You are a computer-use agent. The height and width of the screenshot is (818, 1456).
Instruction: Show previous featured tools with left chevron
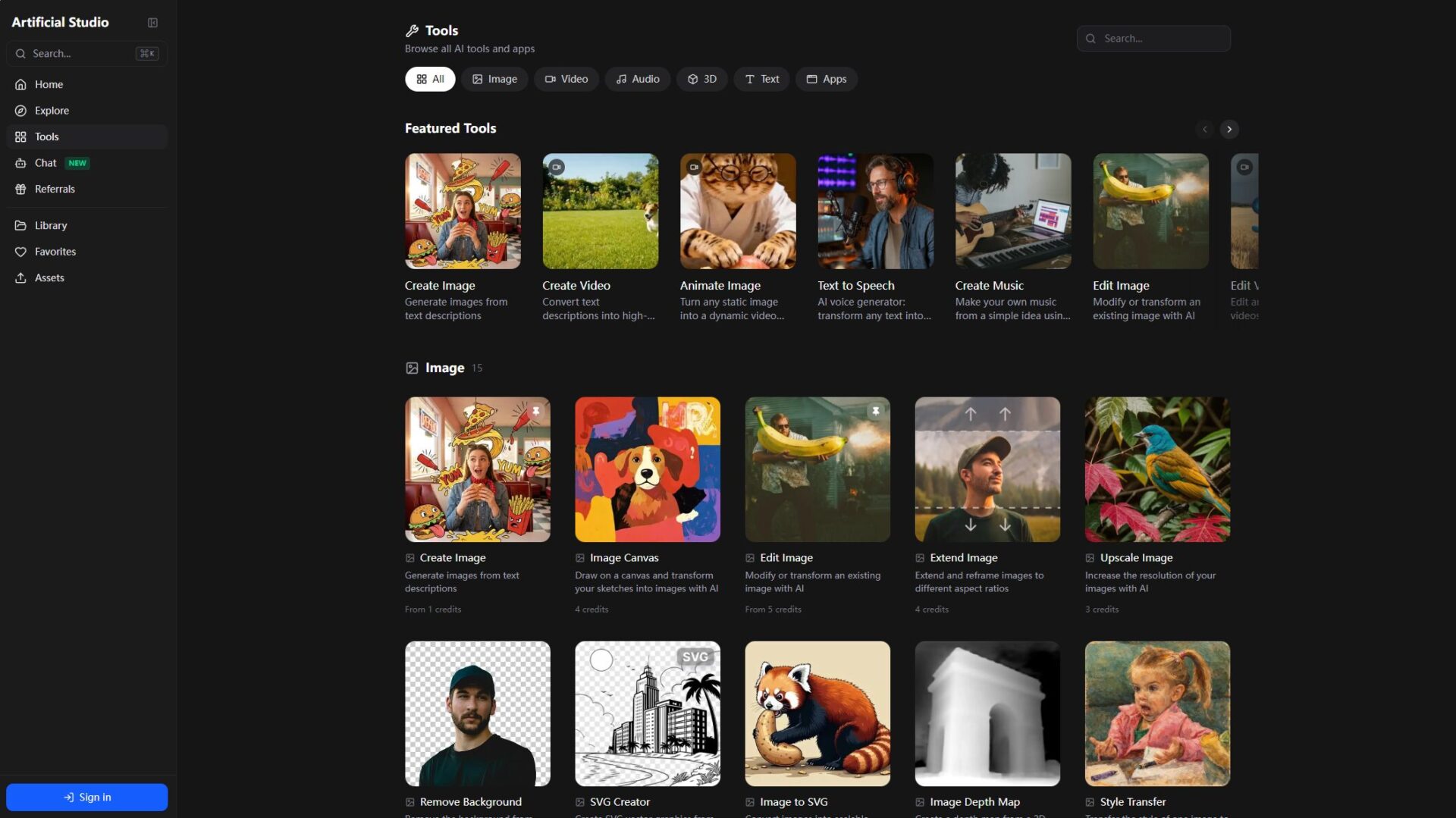1204,130
